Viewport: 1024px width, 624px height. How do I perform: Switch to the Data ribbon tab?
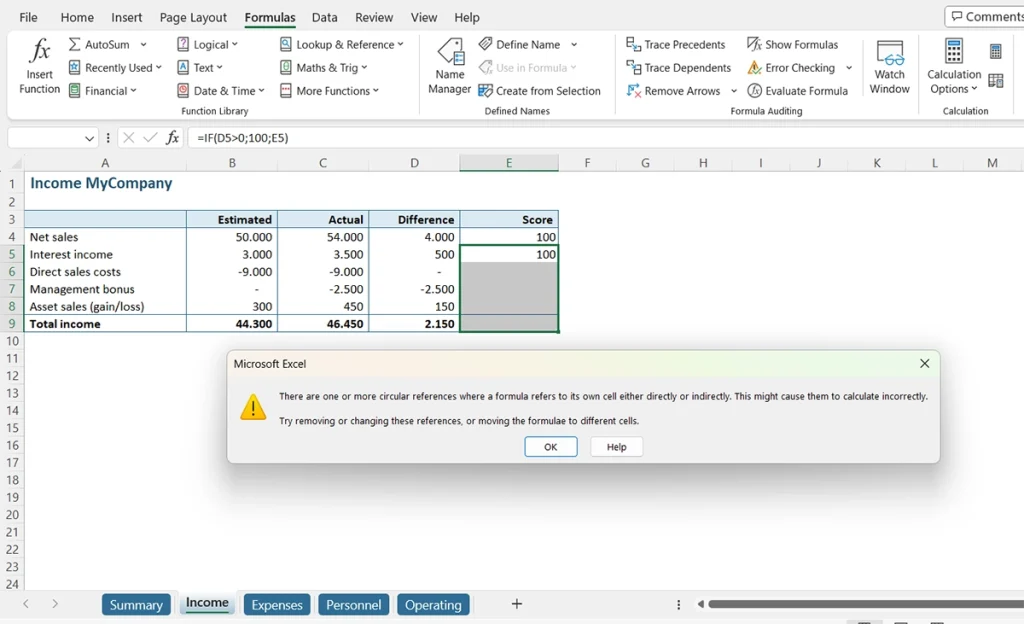[x=324, y=17]
